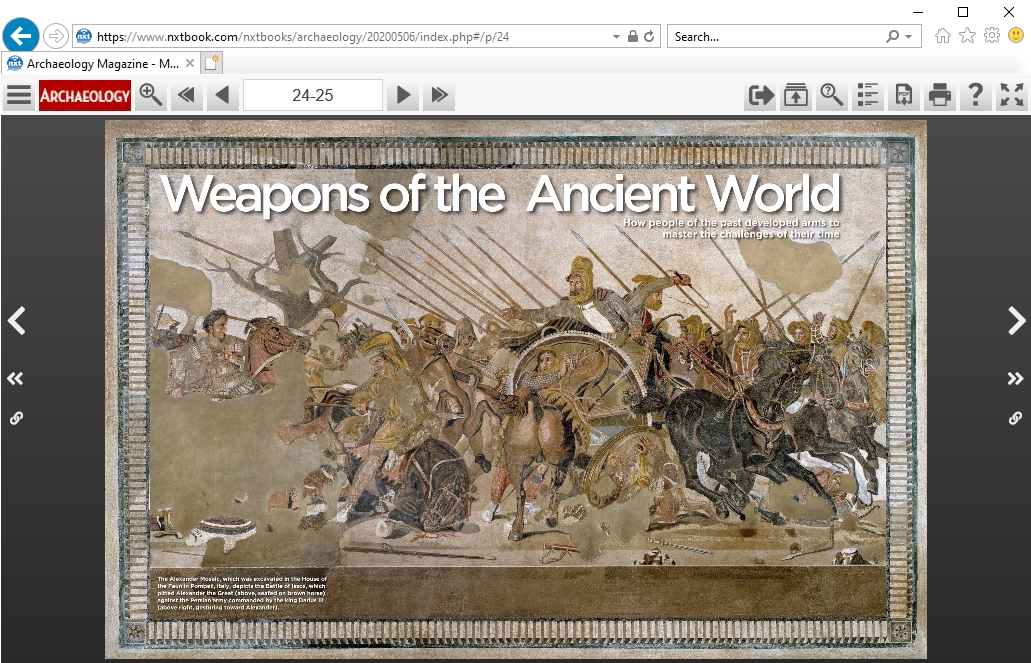
Task: Jump to last page with double-right arrow
Action: [439, 96]
